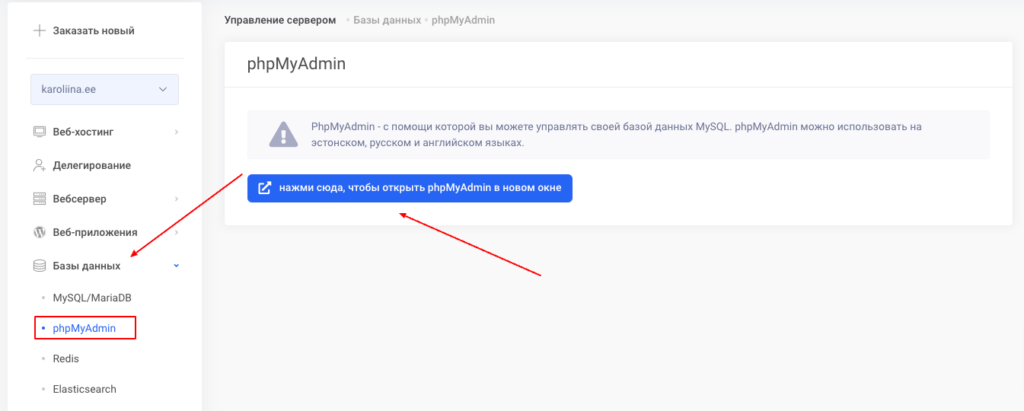
Task: Open the Elasticsearch sidebar item
Action: pyautogui.click(x=86, y=388)
